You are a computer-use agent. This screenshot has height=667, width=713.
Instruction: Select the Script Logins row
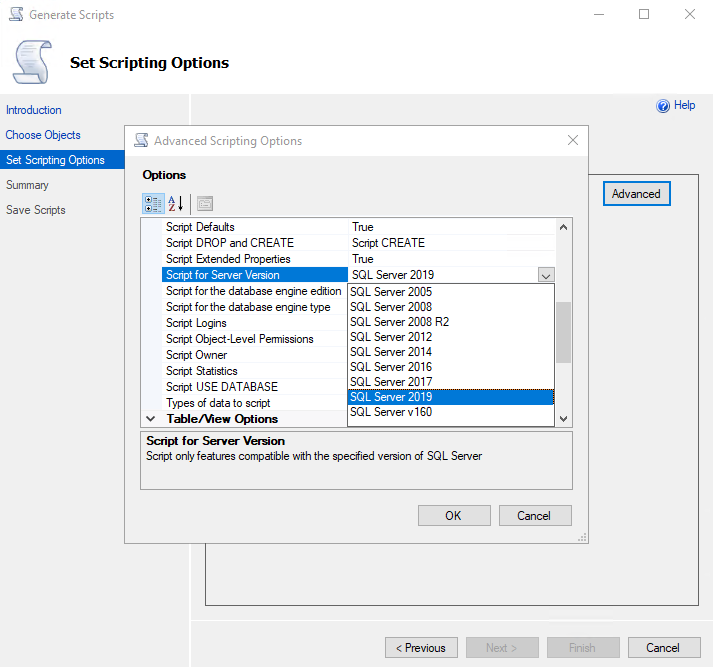[x=255, y=323]
